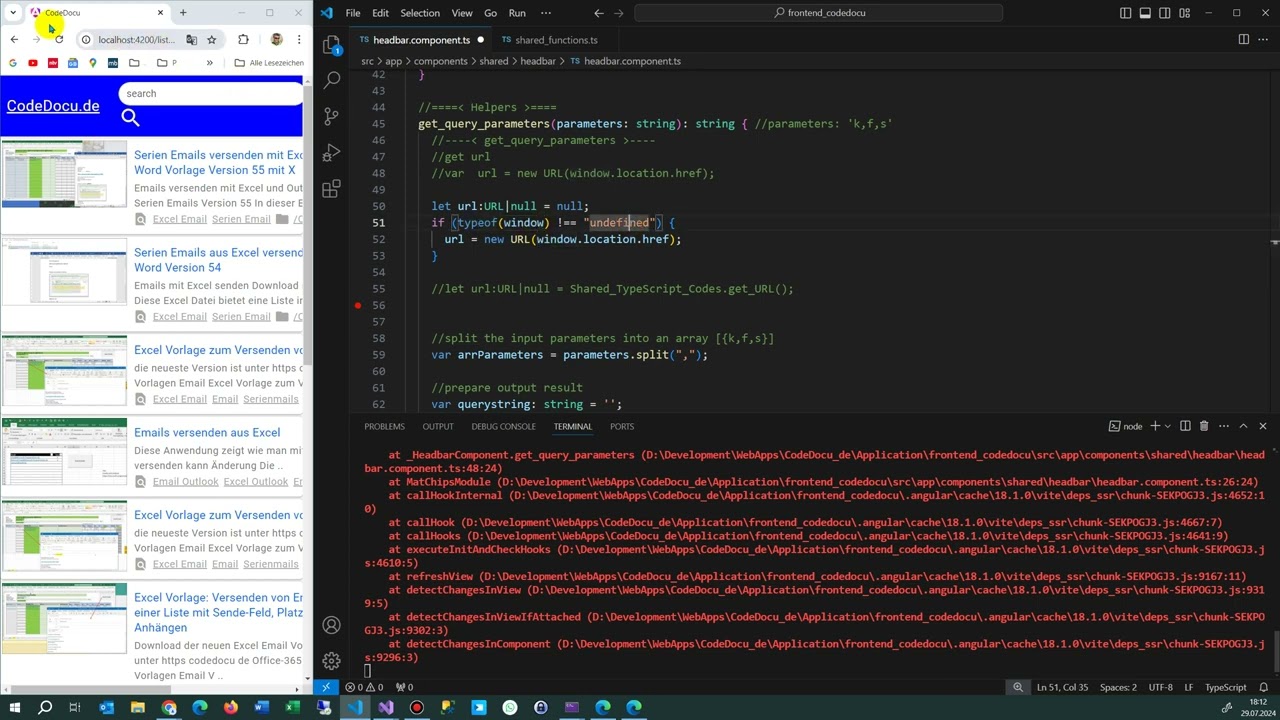Open the 'Alle Lesezeichen' bookmarks folder
1280x720 pixels.
269,63
